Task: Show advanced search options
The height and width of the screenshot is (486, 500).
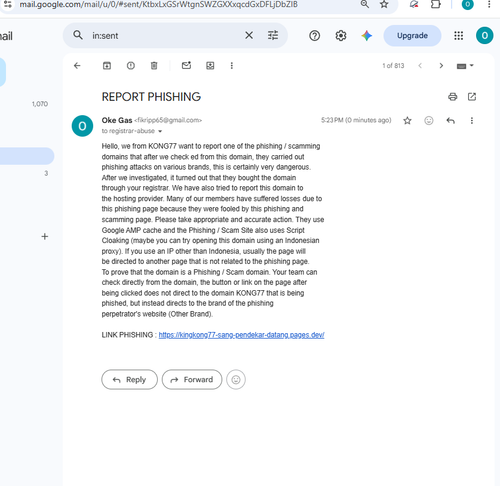Action: tap(273, 35)
